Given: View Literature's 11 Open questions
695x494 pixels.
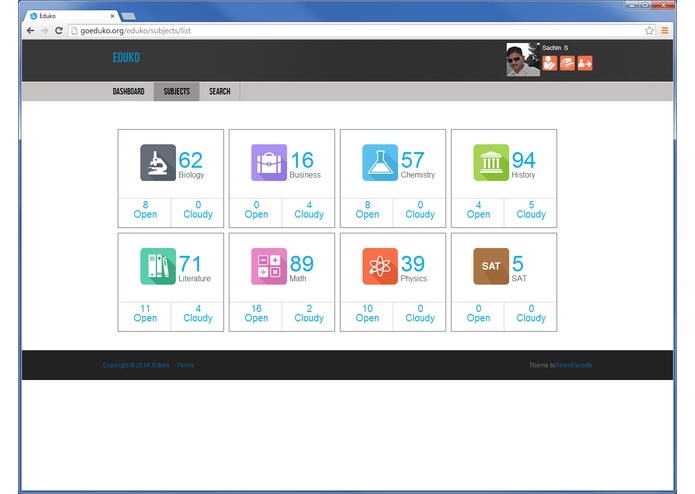Looking at the screenshot, I should [145, 313].
